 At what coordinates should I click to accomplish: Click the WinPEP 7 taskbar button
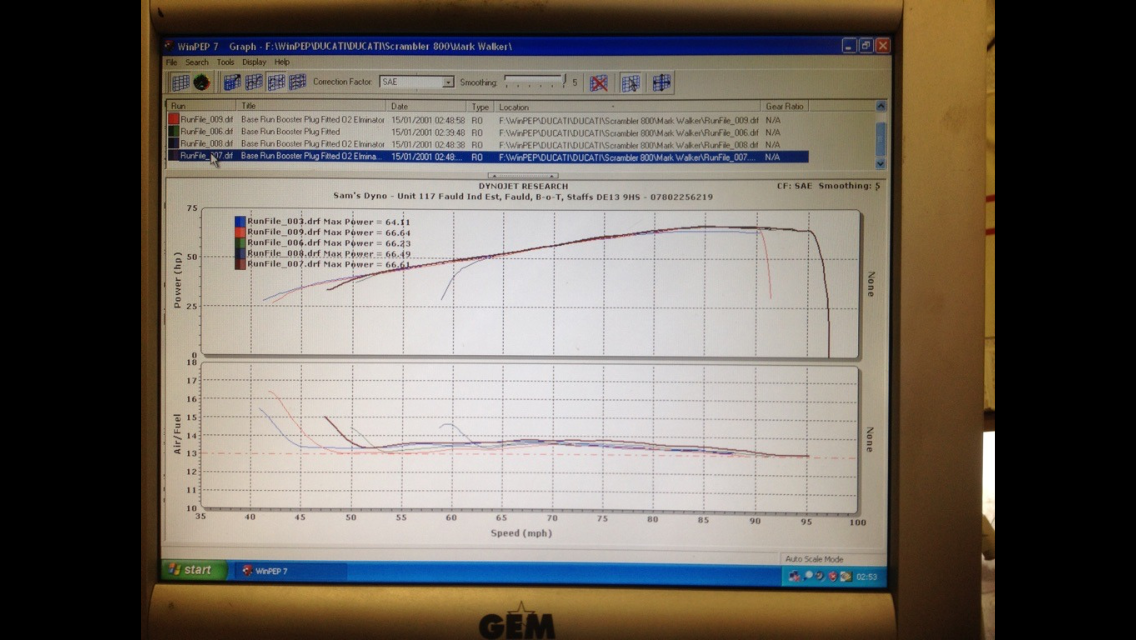[290, 571]
